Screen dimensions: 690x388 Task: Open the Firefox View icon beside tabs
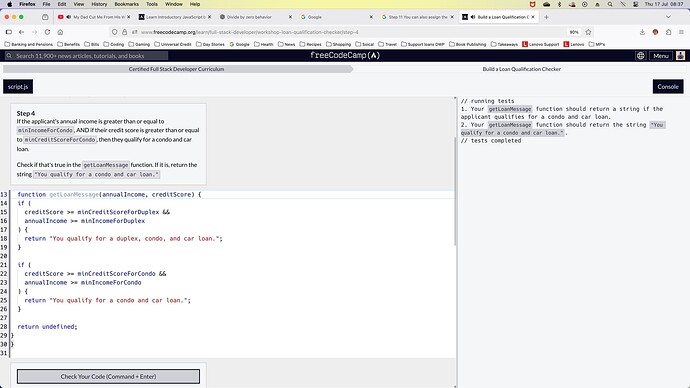45,17
